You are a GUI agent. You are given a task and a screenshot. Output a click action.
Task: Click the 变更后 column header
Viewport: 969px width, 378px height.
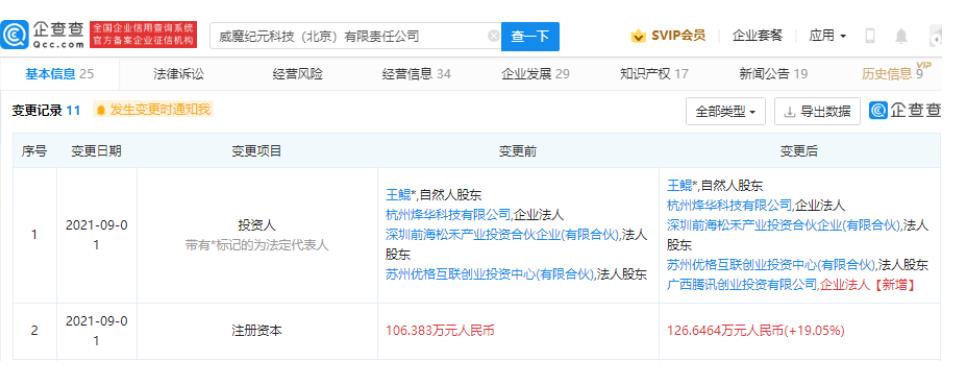coord(799,151)
